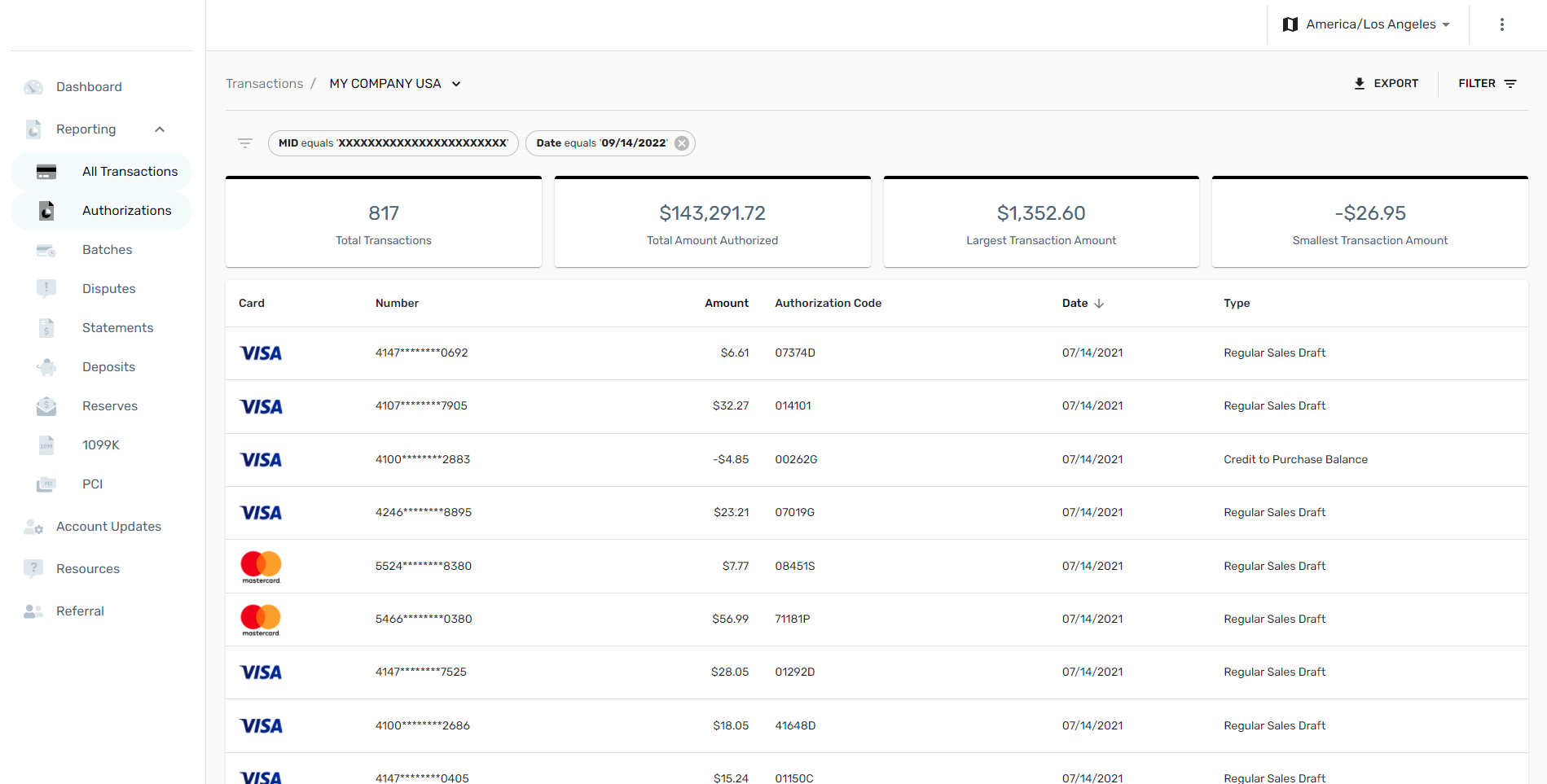The width and height of the screenshot is (1547, 784).
Task: Click the -$26.95 Smallest Transaction Amount card
Action: click(x=1370, y=222)
